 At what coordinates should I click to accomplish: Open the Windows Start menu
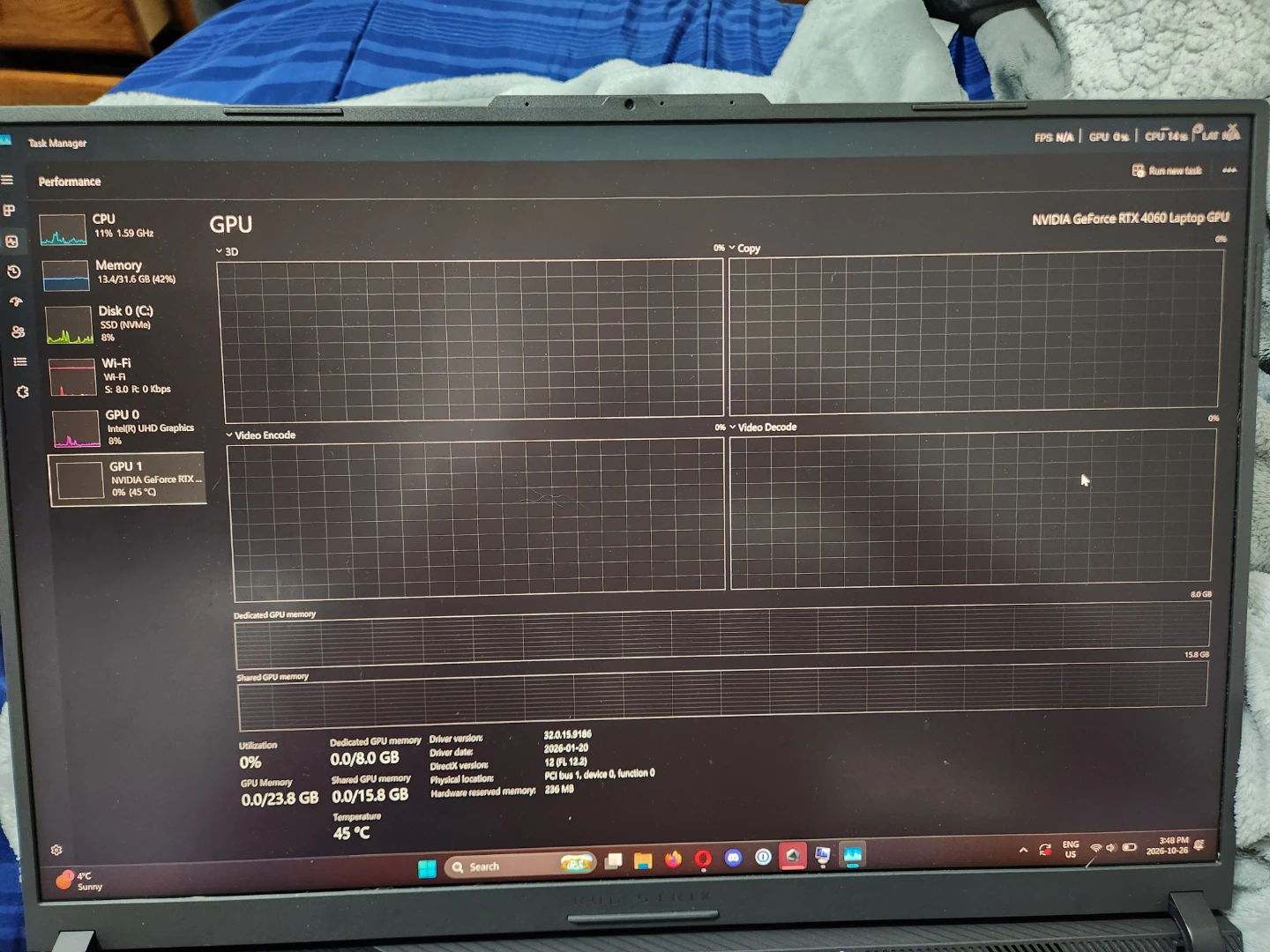point(427,868)
